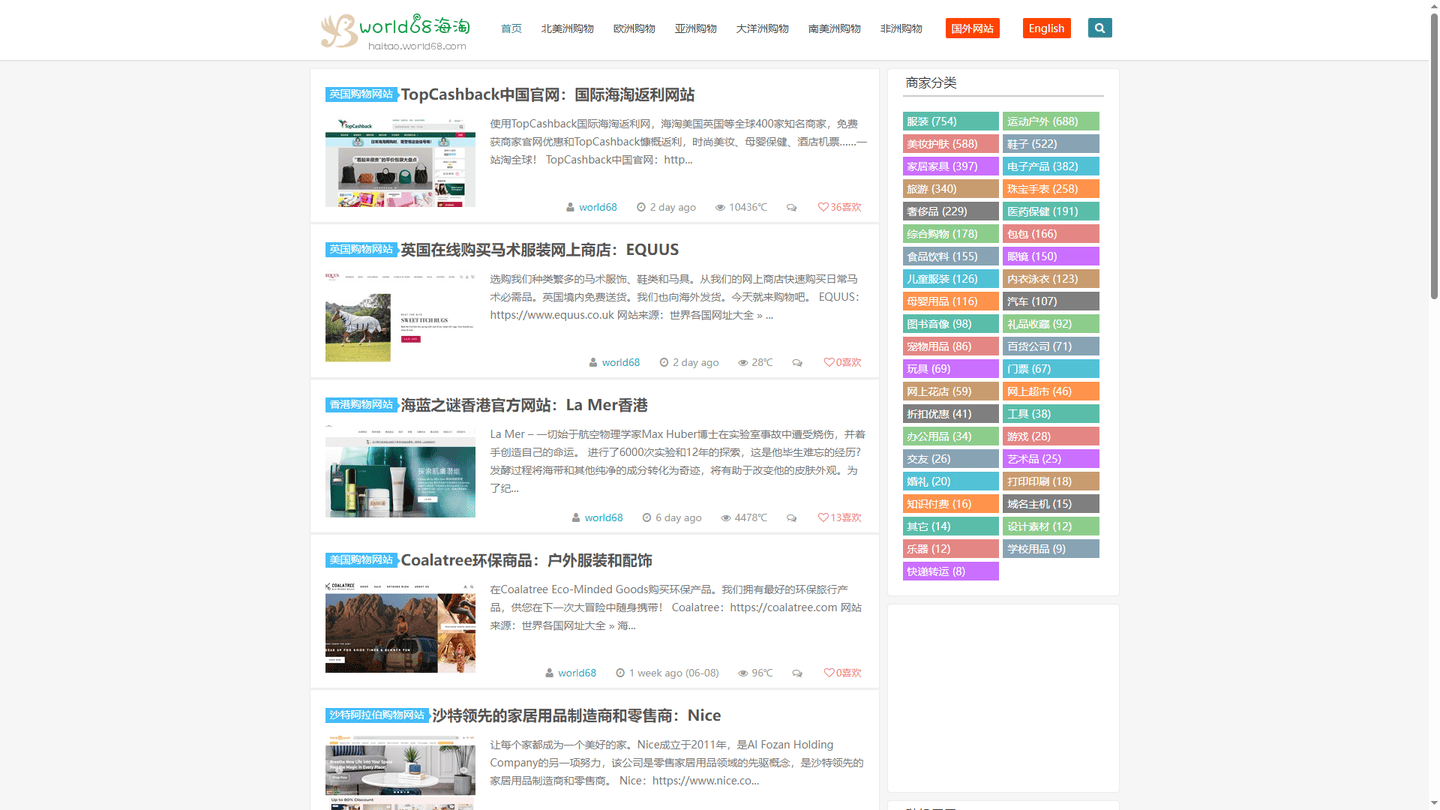The height and width of the screenshot is (810, 1440).
Task: Click comment icon on EQUUS post
Action: [x=797, y=363]
